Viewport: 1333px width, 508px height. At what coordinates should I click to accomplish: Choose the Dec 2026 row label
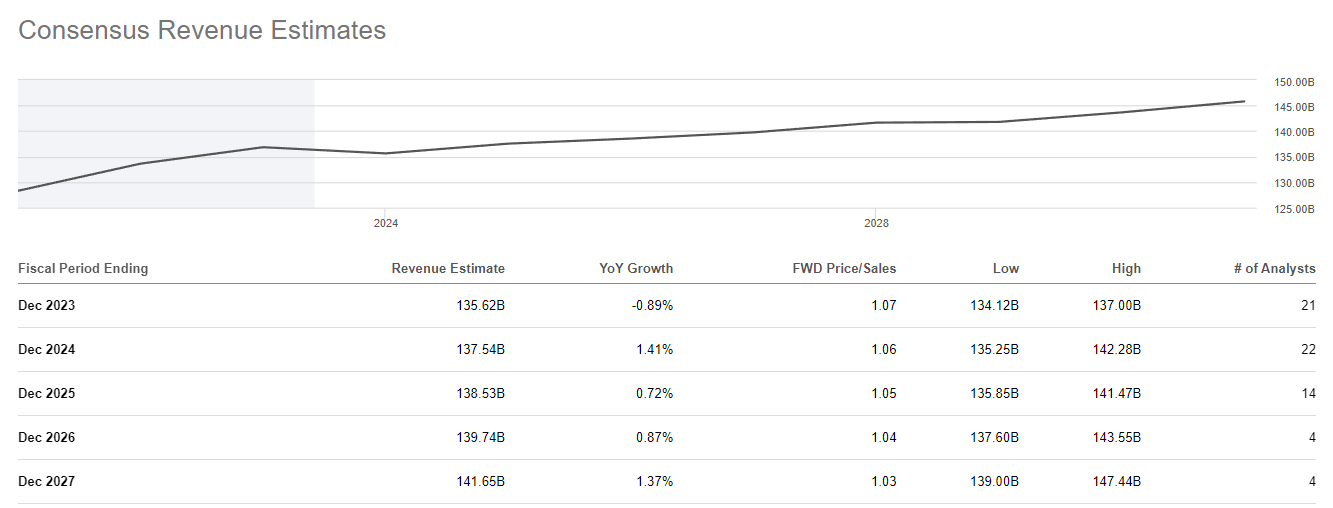(x=47, y=438)
